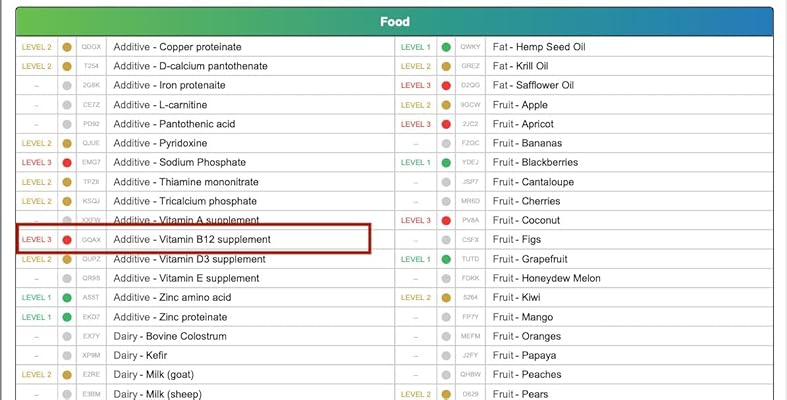Select the green dot beside Blackberries

pyautogui.click(x=446, y=162)
